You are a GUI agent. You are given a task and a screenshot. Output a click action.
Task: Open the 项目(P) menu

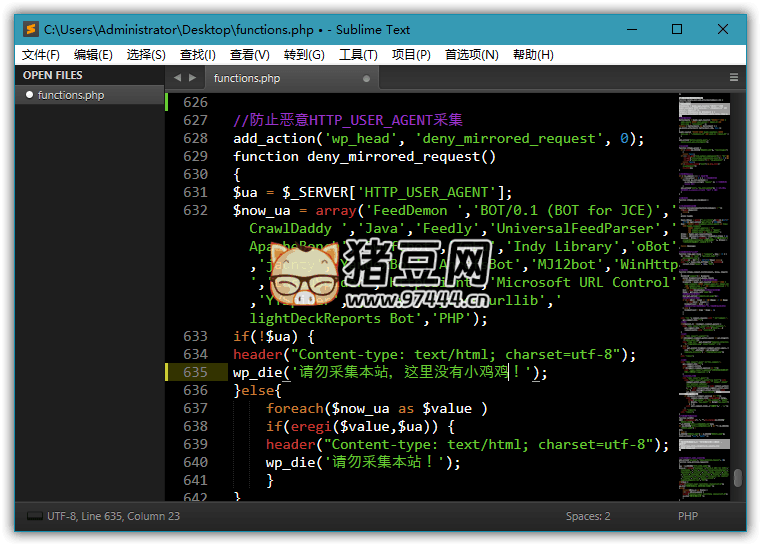point(411,55)
